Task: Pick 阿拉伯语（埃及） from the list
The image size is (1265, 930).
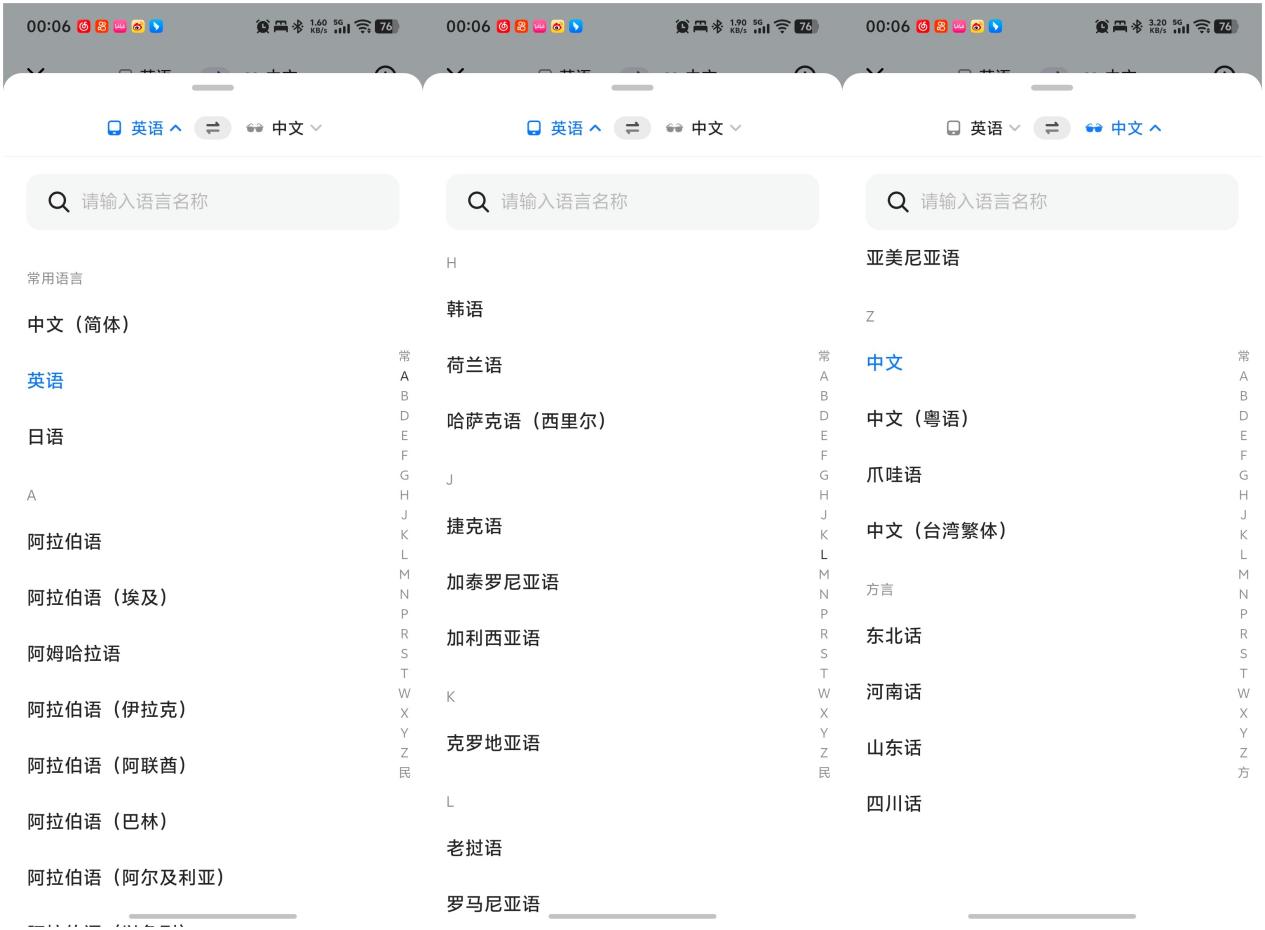Action: tap(97, 598)
